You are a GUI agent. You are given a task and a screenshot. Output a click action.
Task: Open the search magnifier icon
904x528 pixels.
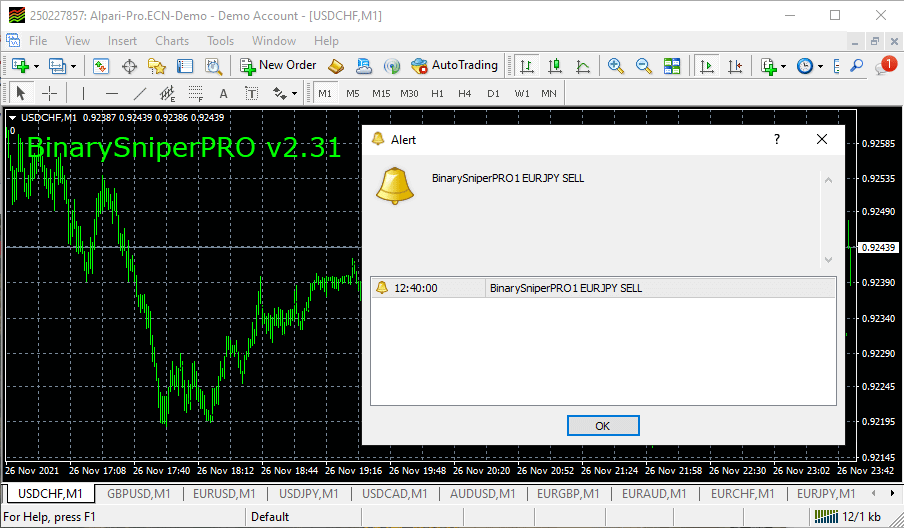point(857,66)
